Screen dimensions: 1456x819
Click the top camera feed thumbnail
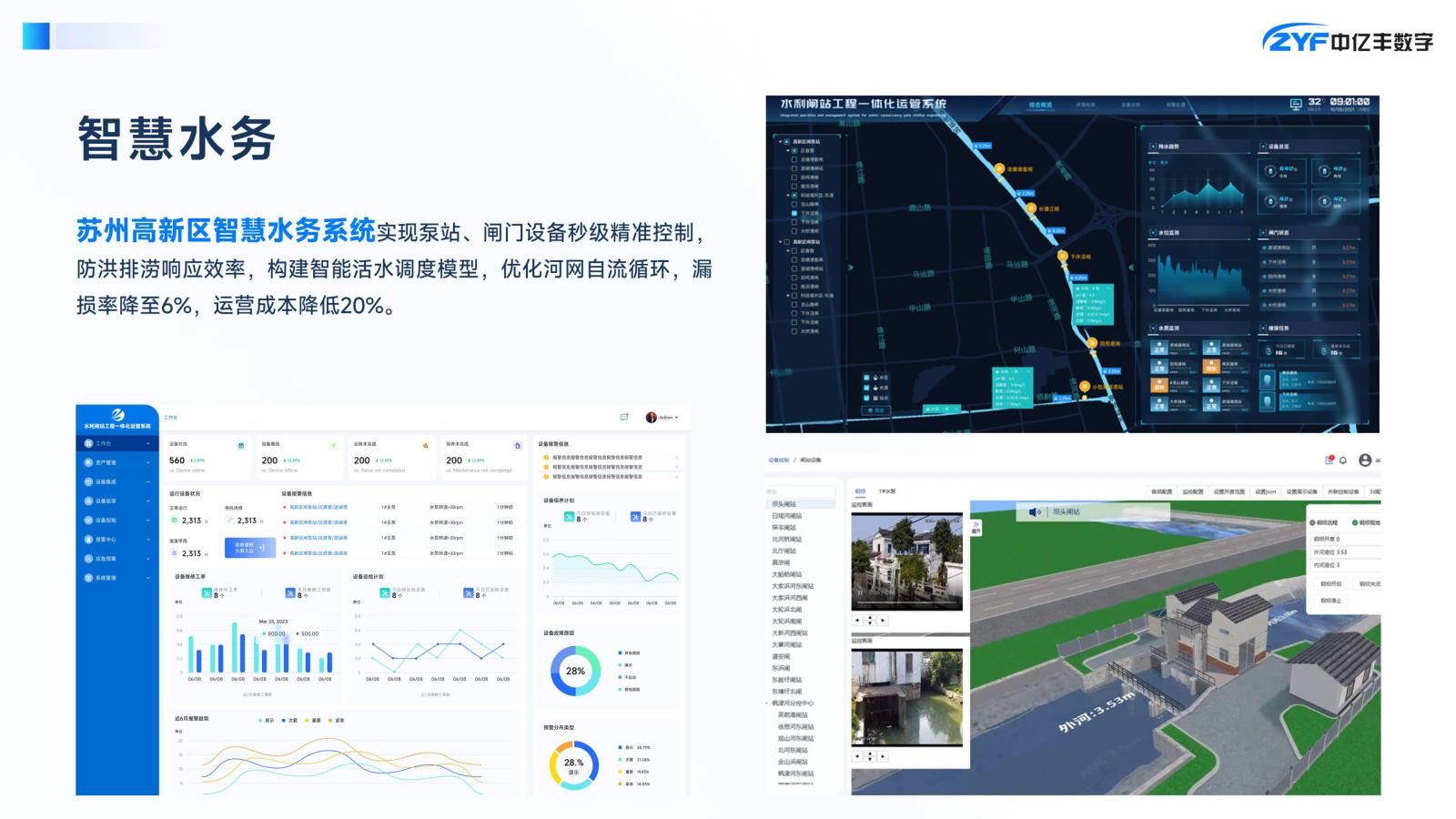906,561
